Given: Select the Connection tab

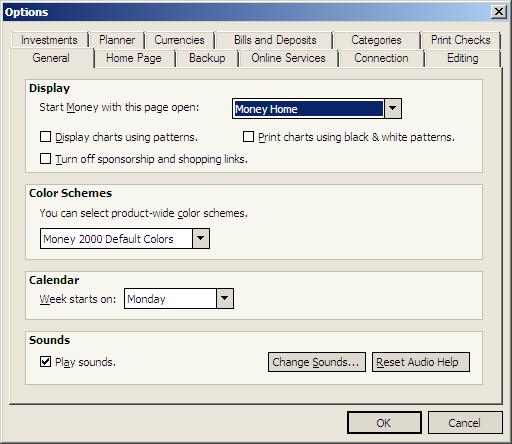Looking at the screenshot, I should 381,58.
